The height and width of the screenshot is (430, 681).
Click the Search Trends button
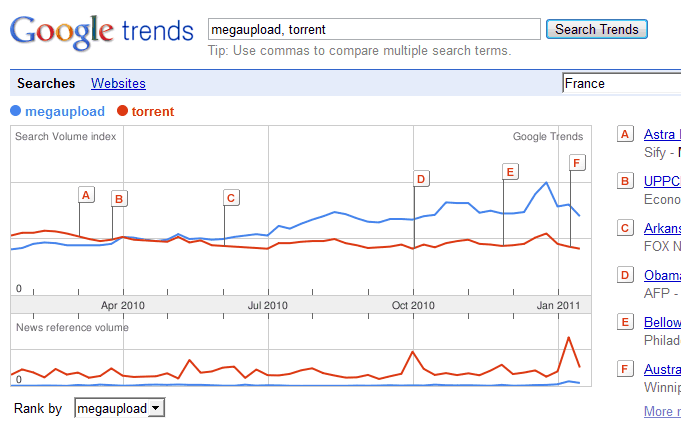pos(597,29)
